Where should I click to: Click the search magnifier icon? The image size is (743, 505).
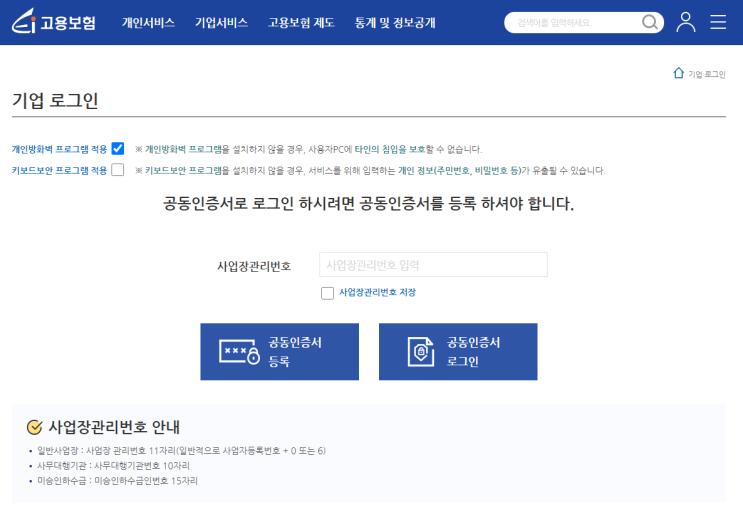(650, 22)
